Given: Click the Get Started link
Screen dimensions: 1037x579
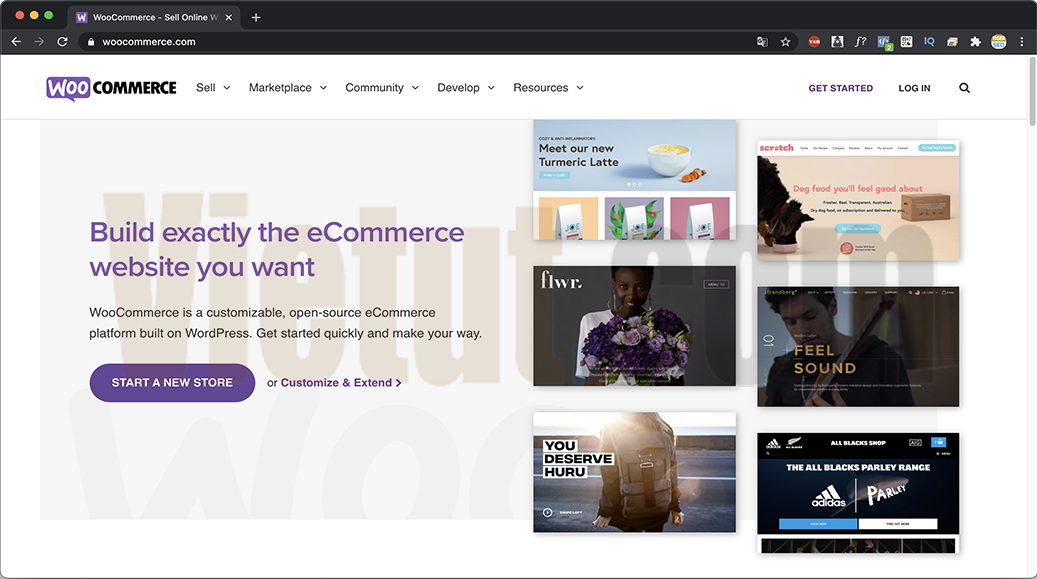Looking at the screenshot, I should [840, 88].
